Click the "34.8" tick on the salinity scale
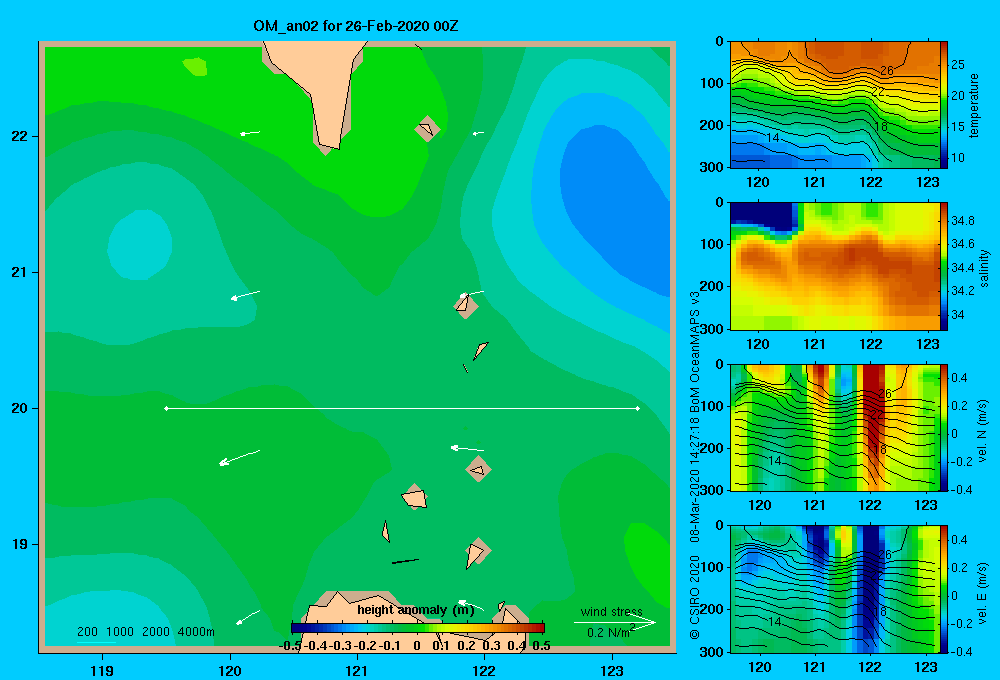1000x680 pixels. pyautogui.click(x=963, y=221)
